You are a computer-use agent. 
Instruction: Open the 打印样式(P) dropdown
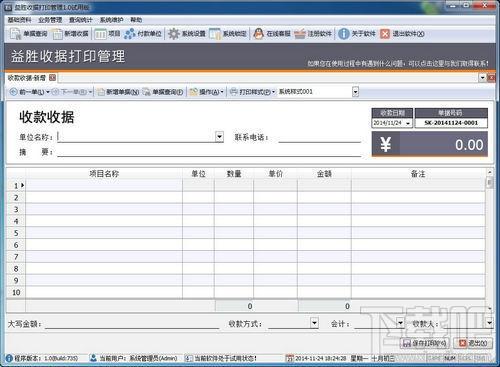point(253,92)
